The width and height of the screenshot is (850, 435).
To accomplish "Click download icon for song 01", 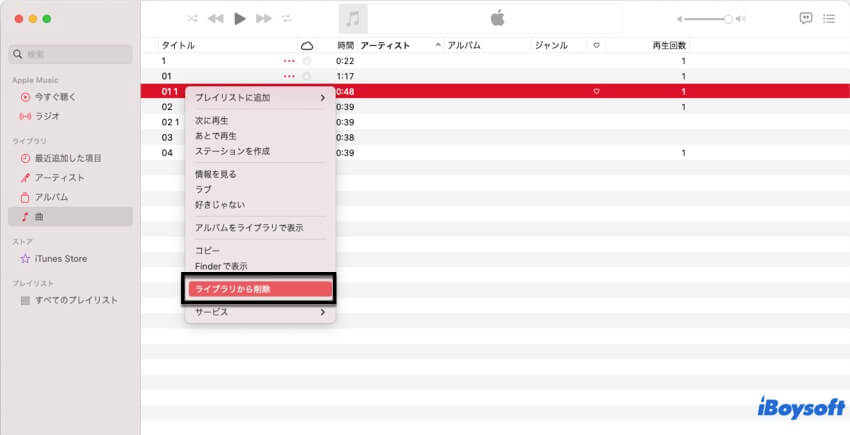I will click(307, 76).
